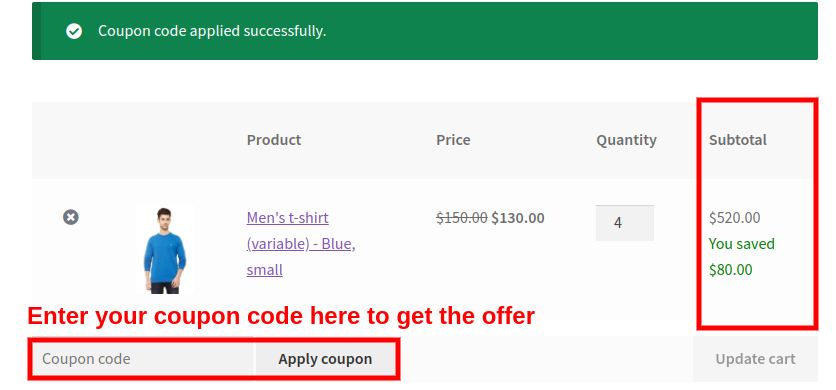Click the green $80.00 savings amount

[x=730, y=270]
